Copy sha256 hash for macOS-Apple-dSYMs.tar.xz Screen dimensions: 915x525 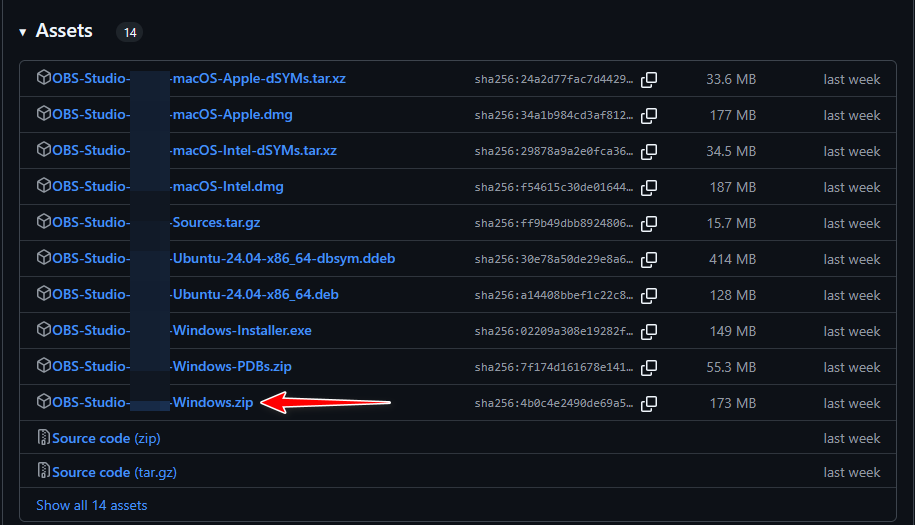[649, 80]
